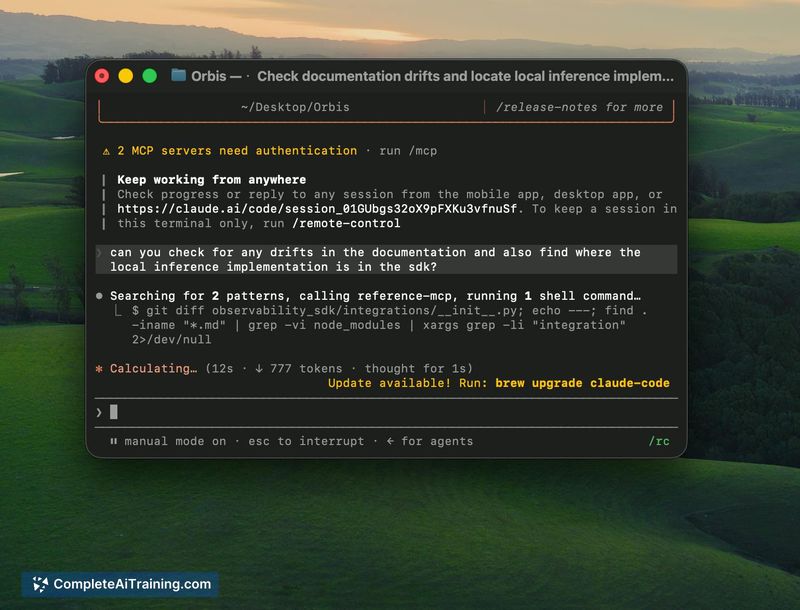Click the manual mode pause icon
This screenshot has height=610, width=800.
pos(113,441)
